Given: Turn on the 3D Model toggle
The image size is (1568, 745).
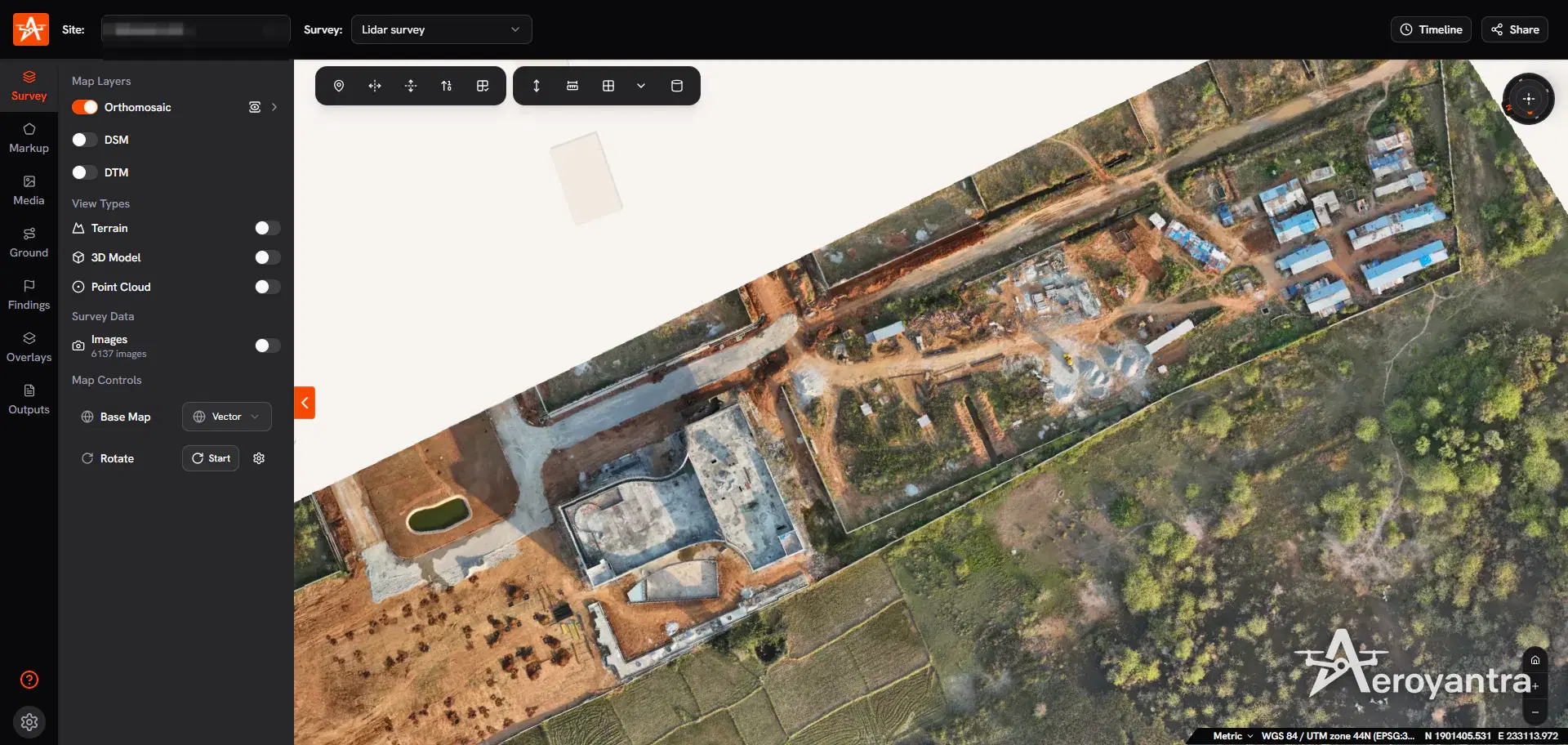Looking at the screenshot, I should 267,257.
